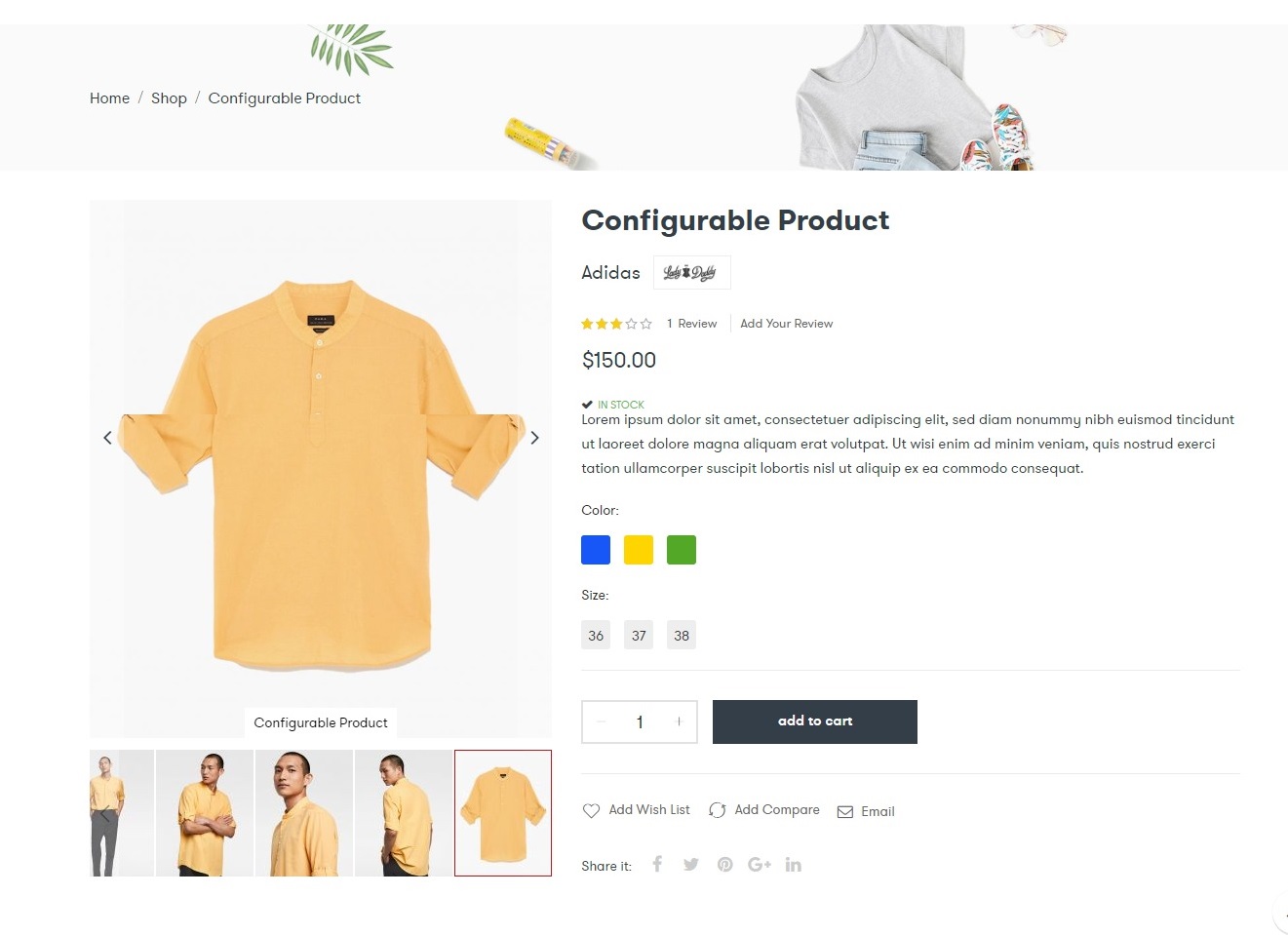Click the add to cart button
Image resolution: width=1288 pixels, height=935 pixels.
click(815, 721)
